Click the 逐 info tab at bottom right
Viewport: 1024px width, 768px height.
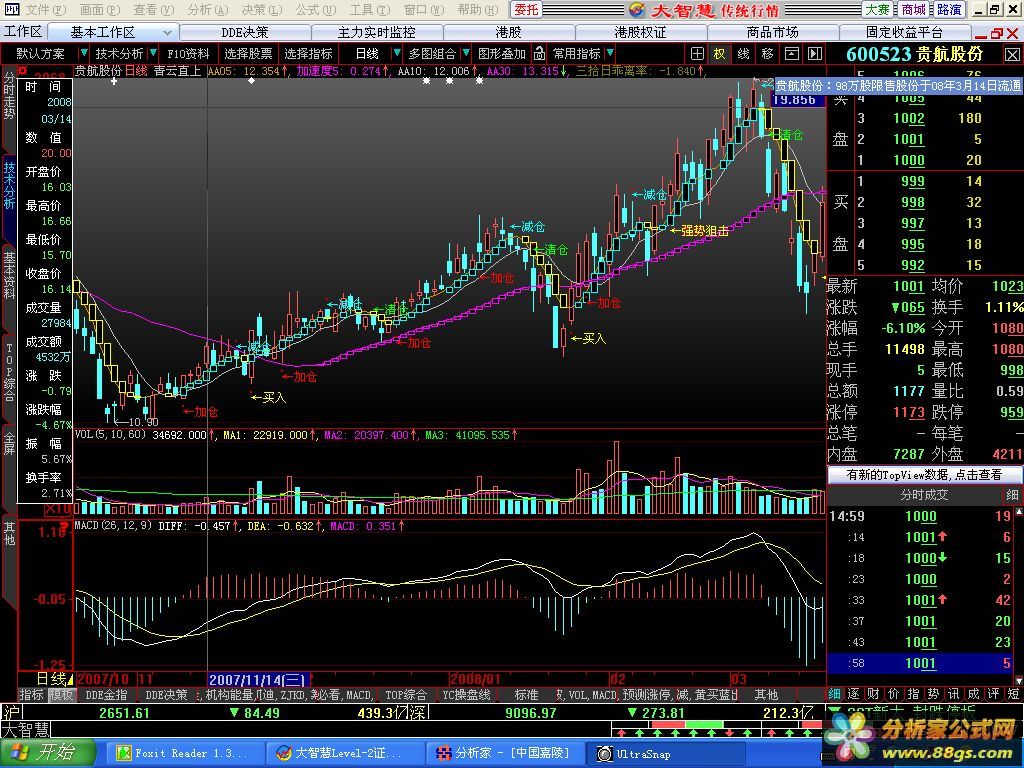(854, 694)
